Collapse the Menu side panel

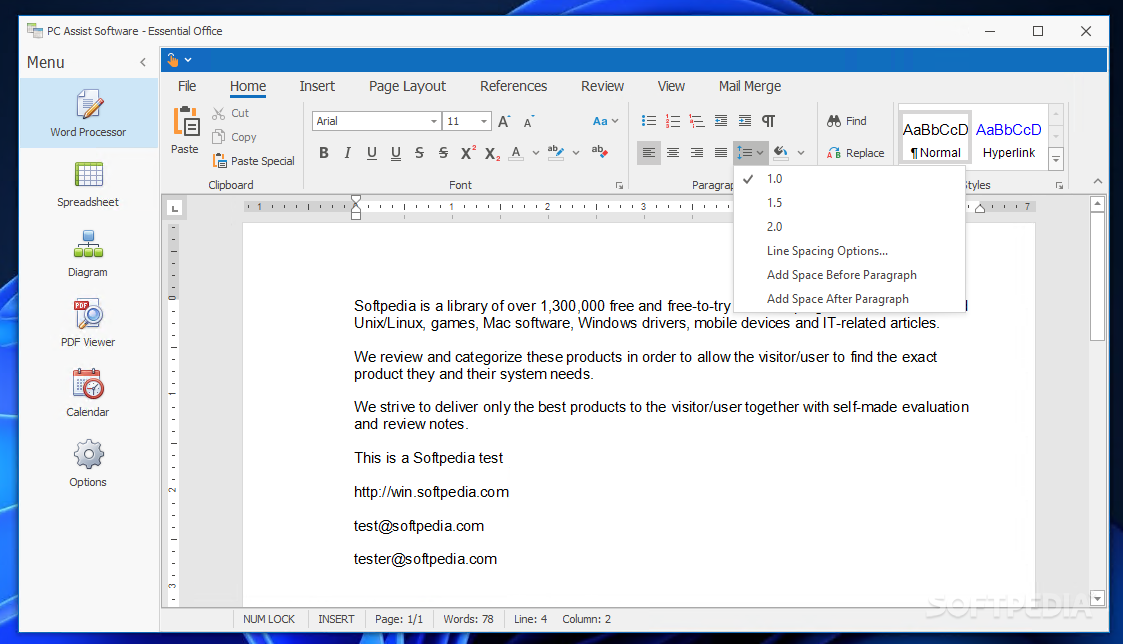(x=143, y=62)
